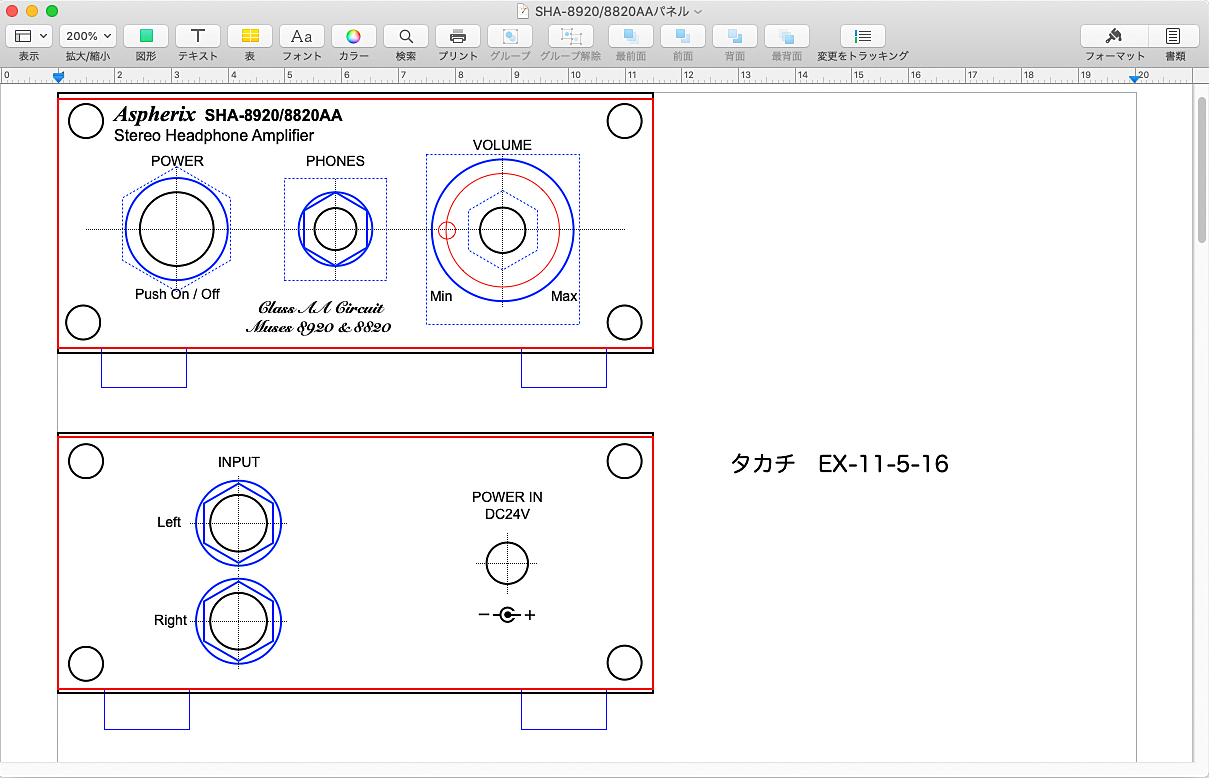Select Stereo Headphone Amplifier text
The height and width of the screenshot is (778, 1209).
(x=214, y=136)
